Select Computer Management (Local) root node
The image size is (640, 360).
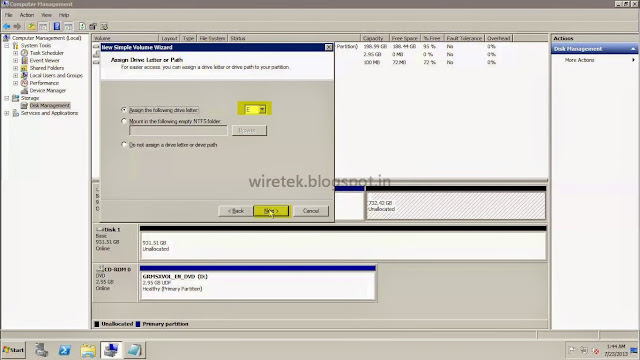tap(47, 38)
